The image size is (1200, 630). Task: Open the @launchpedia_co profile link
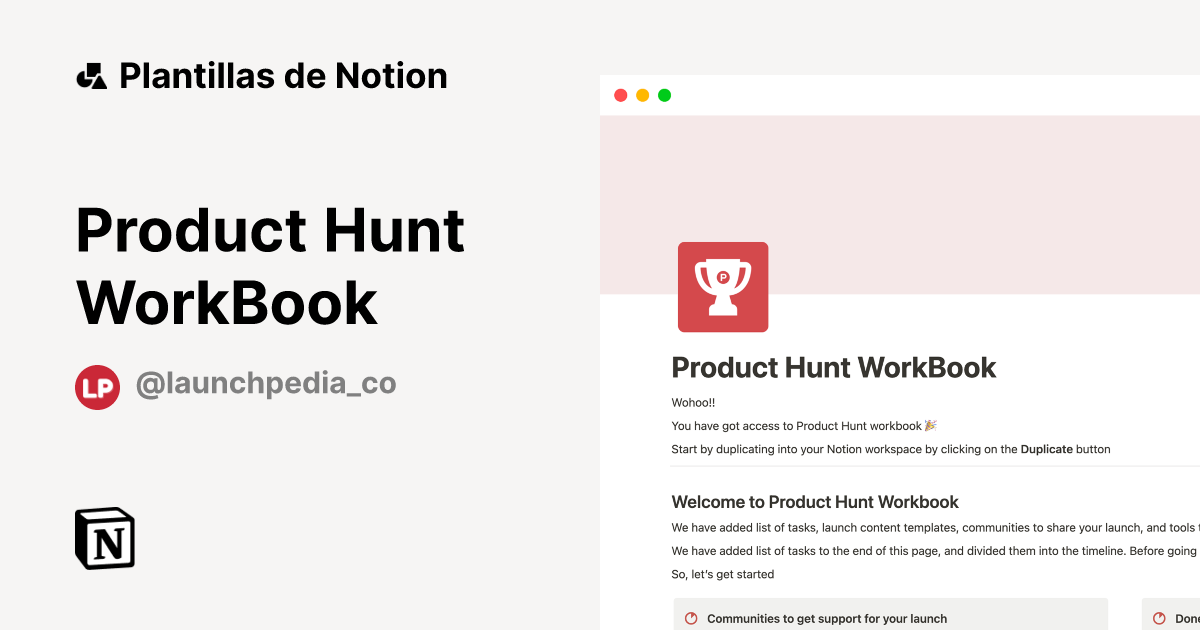pyautogui.click(x=266, y=384)
